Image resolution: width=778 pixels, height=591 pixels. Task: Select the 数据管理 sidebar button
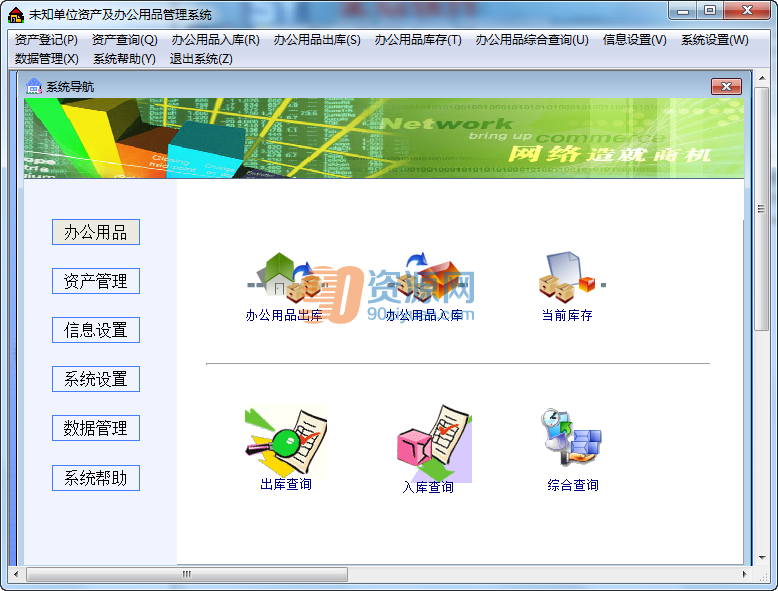(x=96, y=428)
